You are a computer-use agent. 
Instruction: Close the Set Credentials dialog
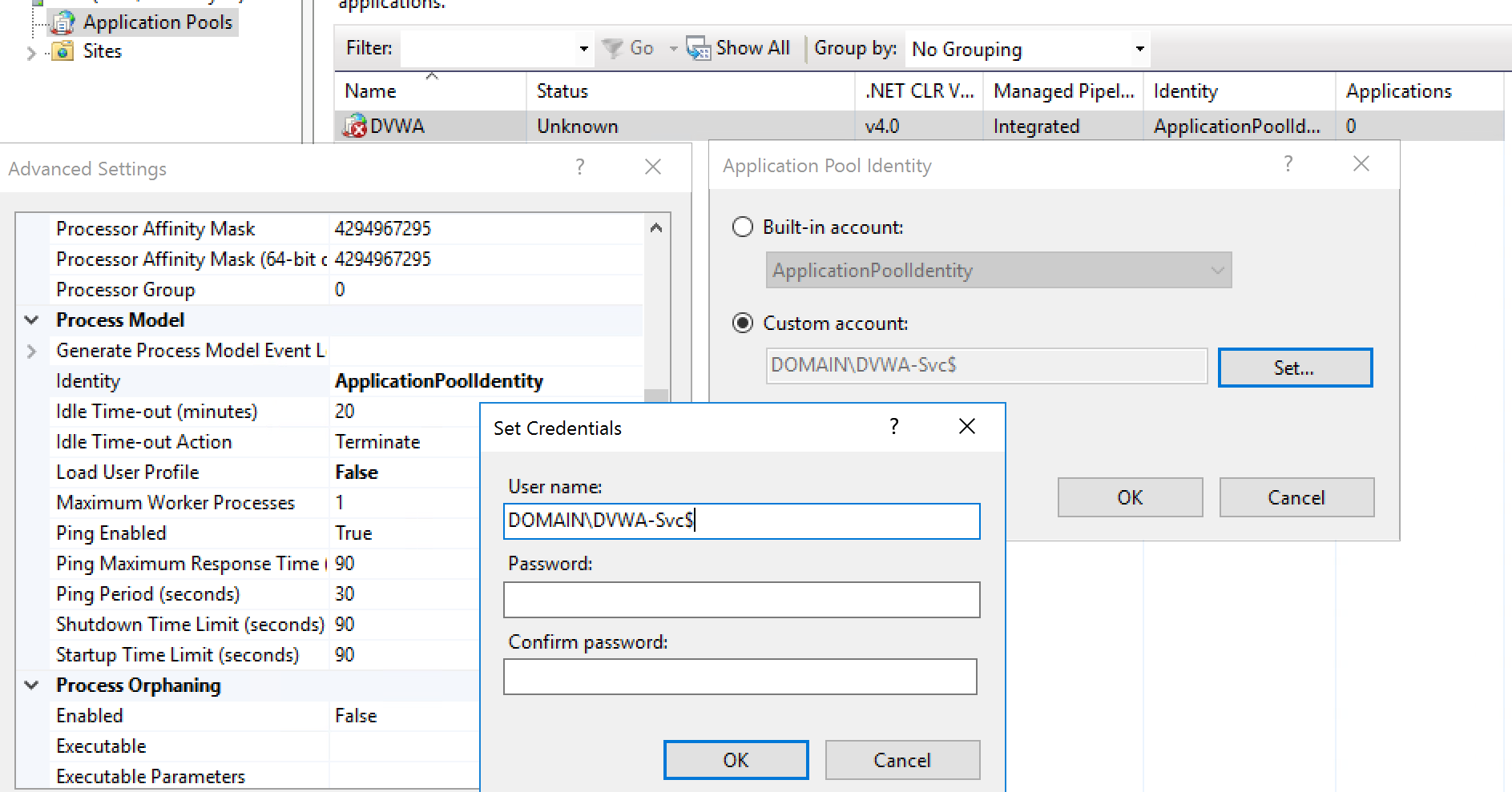point(967,426)
